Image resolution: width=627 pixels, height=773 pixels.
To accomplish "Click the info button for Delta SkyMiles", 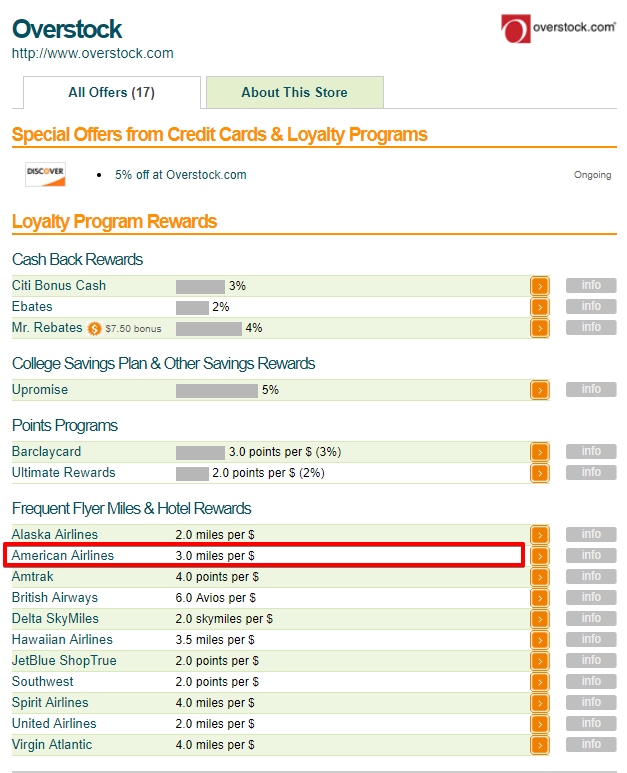I will coord(591,618).
